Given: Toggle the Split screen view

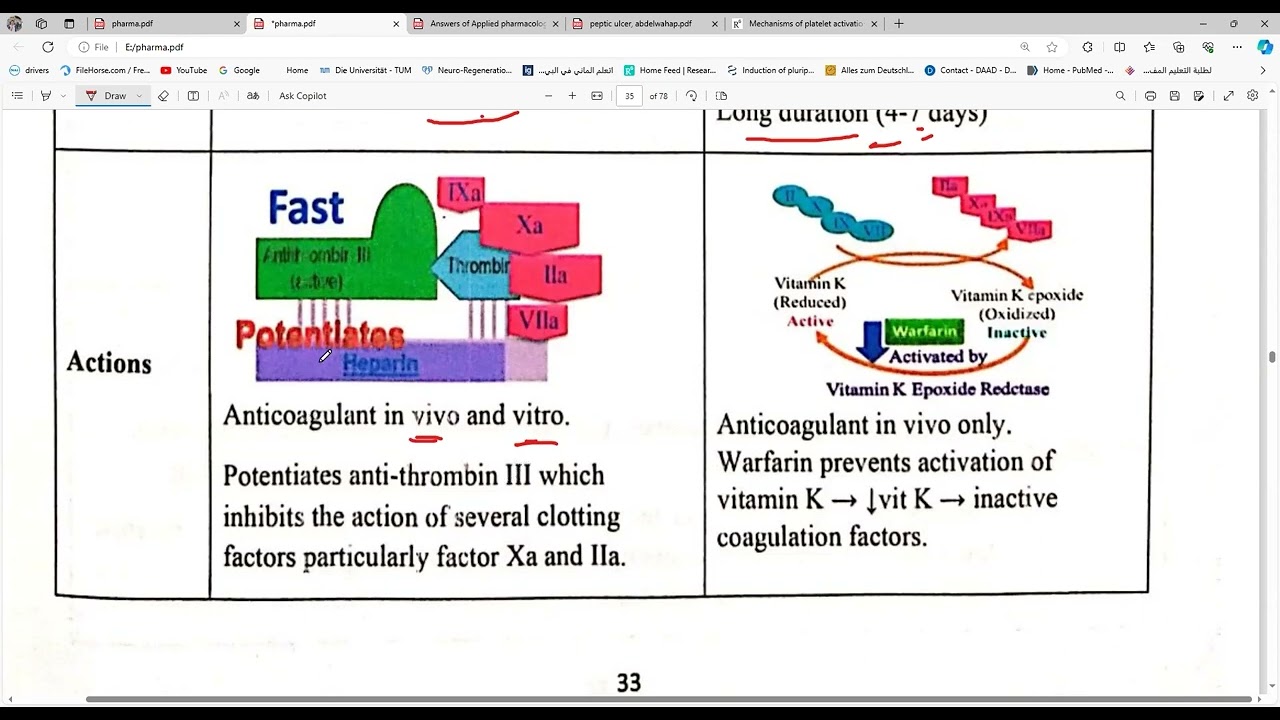Looking at the screenshot, I should (x=1119, y=47).
